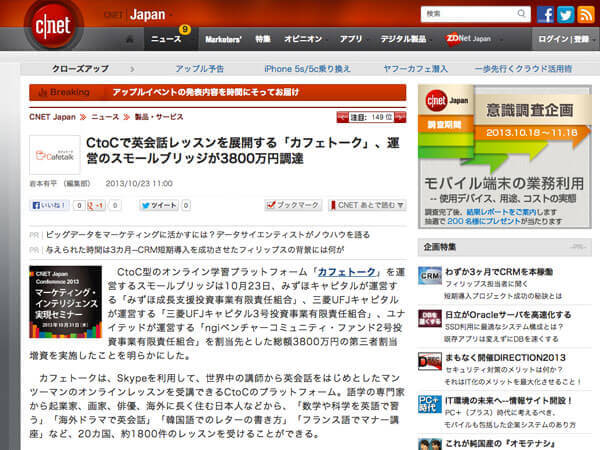This screenshot has height=450, width=600.
Task: Click the カフェトーク hyperlink in article
Action: pyautogui.click(x=347, y=272)
